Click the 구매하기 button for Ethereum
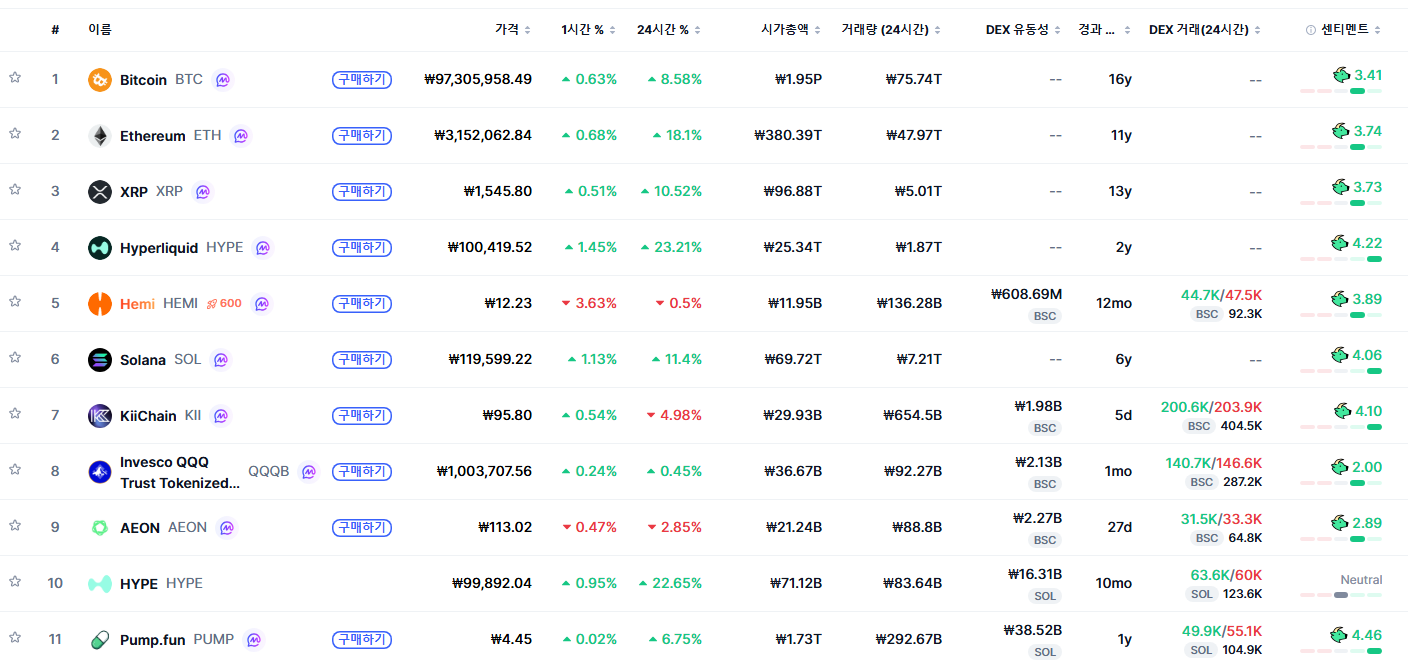The height and width of the screenshot is (660, 1424). 362,136
